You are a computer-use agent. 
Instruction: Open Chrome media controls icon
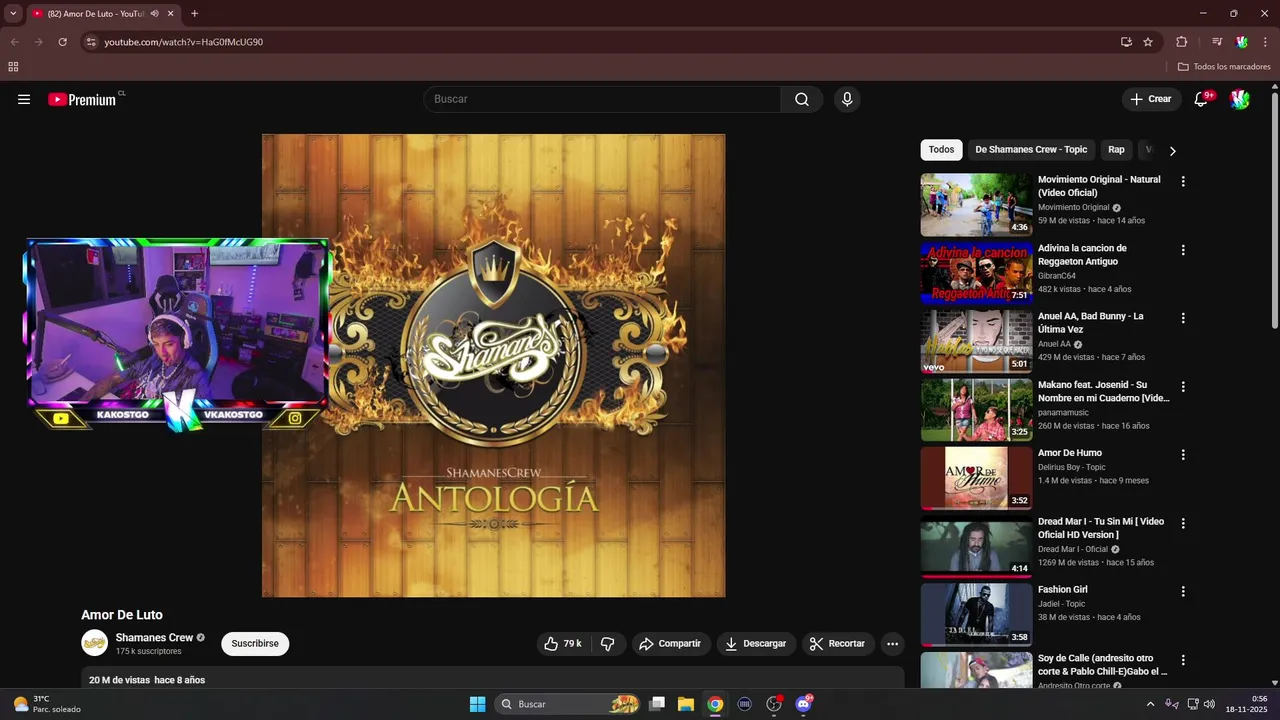[1217, 42]
